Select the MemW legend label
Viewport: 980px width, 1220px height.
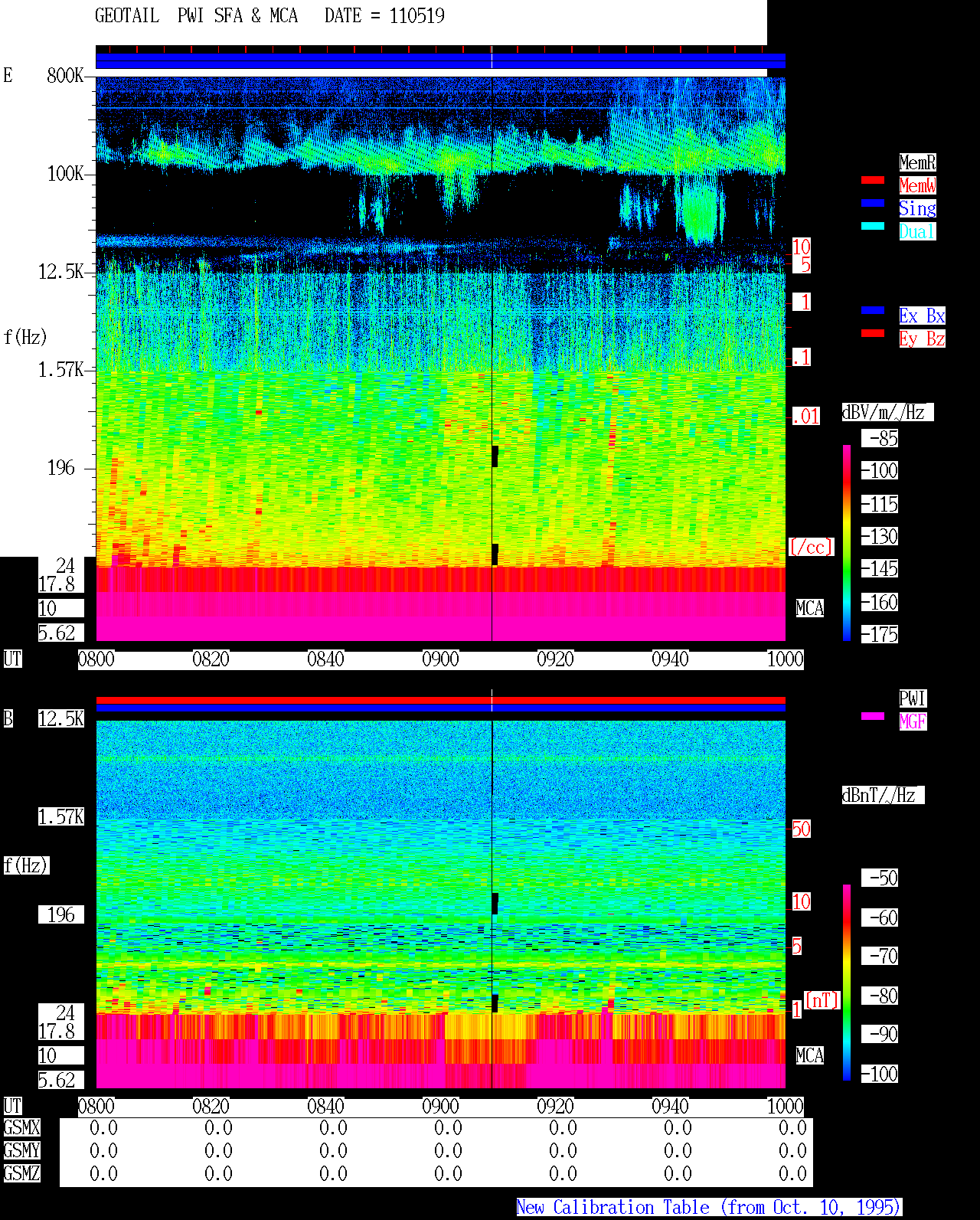tap(917, 185)
